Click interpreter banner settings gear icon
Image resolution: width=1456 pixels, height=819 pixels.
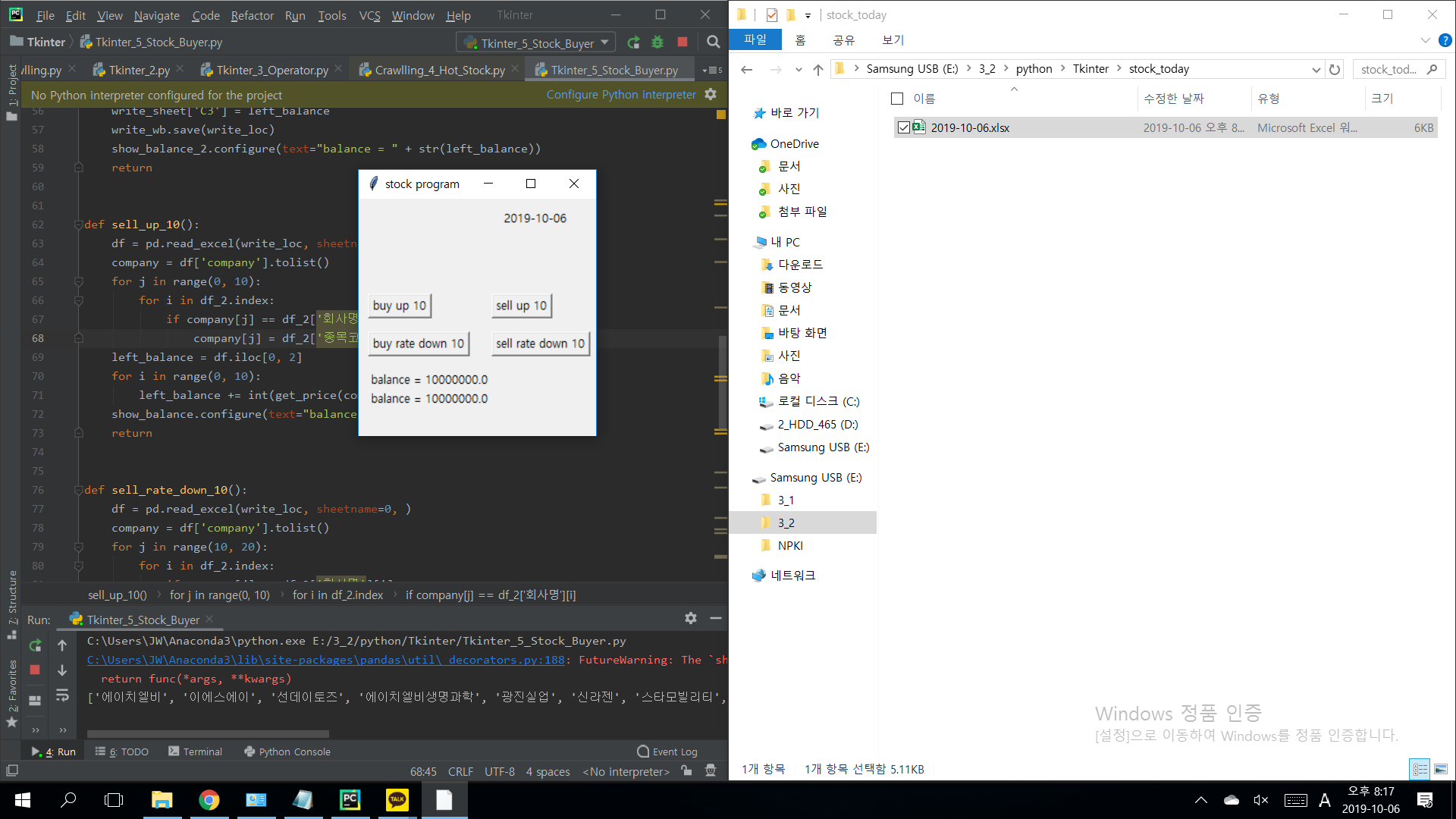[711, 94]
